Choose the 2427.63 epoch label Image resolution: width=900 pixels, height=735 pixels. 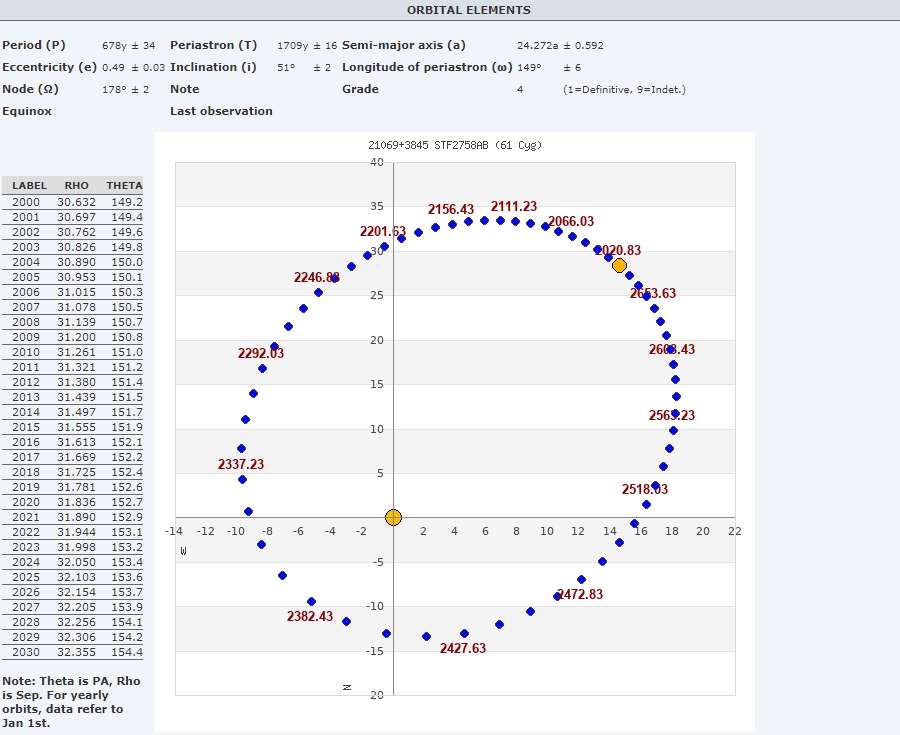[463, 648]
